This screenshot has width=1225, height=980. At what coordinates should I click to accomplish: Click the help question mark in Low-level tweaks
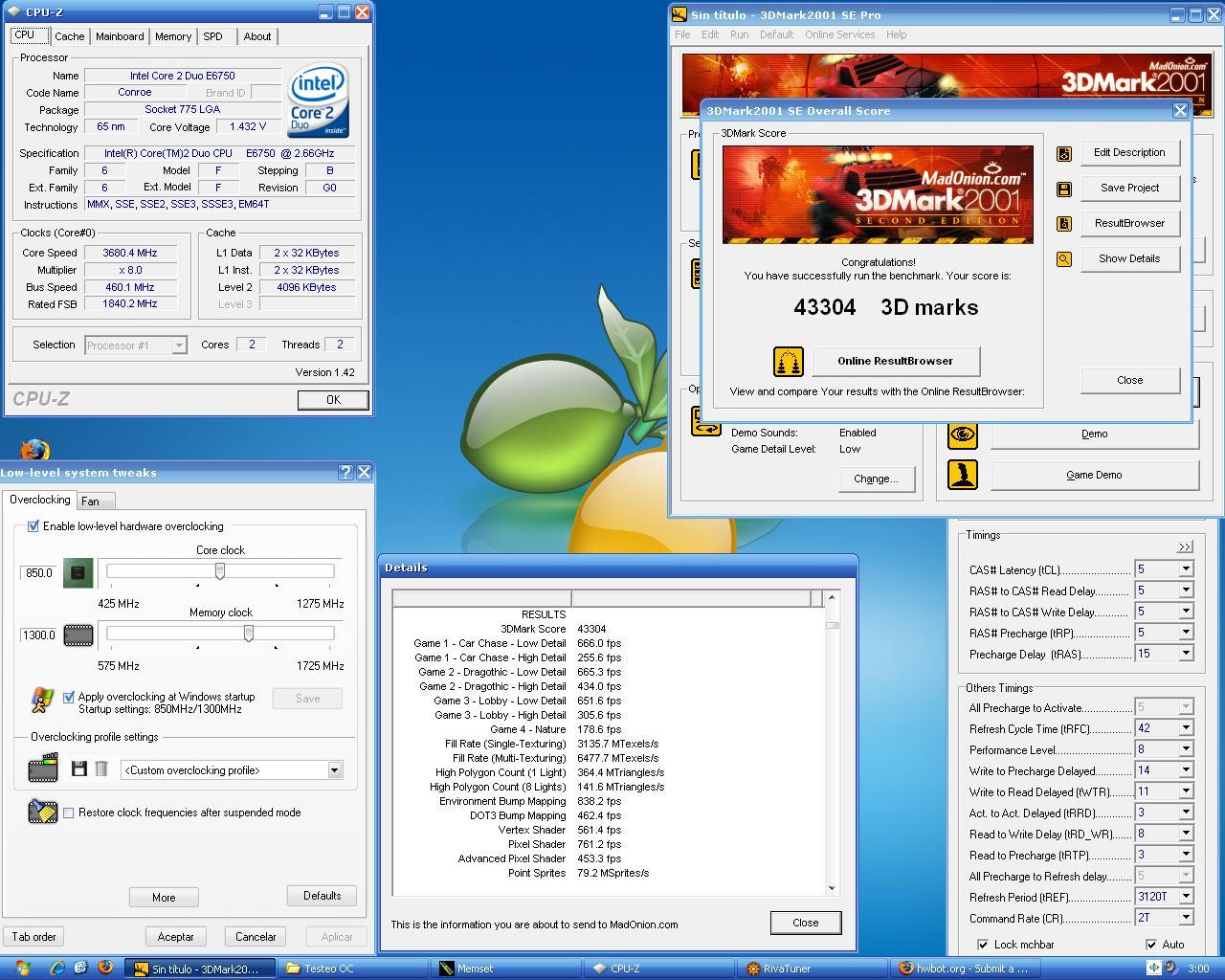(x=345, y=472)
